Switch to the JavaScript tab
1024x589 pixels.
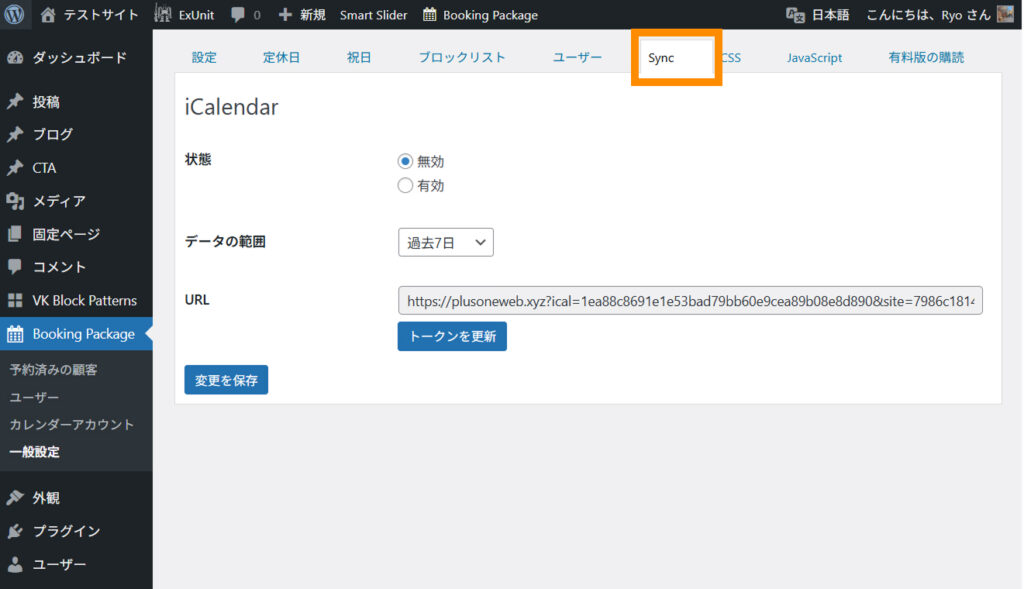point(814,58)
